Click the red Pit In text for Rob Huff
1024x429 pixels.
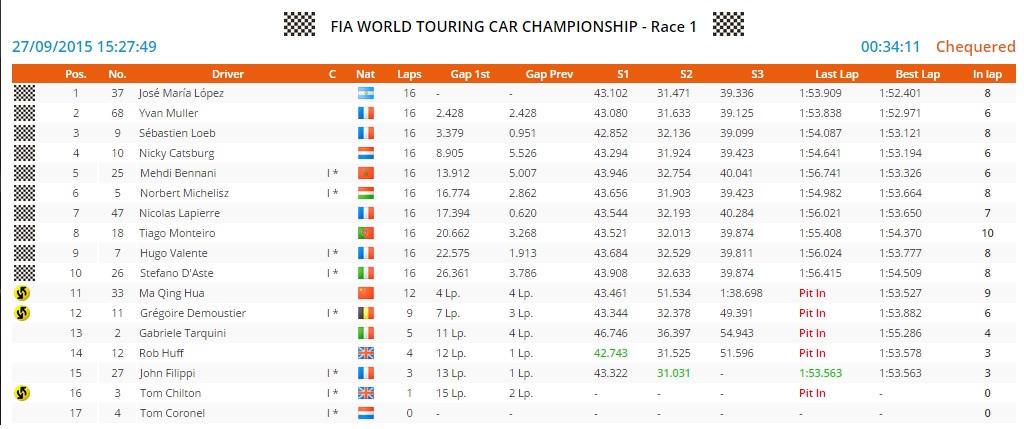812,353
